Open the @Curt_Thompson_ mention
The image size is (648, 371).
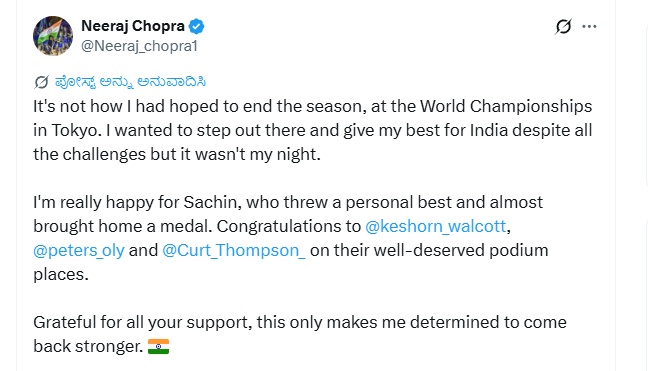(x=234, y=250)
